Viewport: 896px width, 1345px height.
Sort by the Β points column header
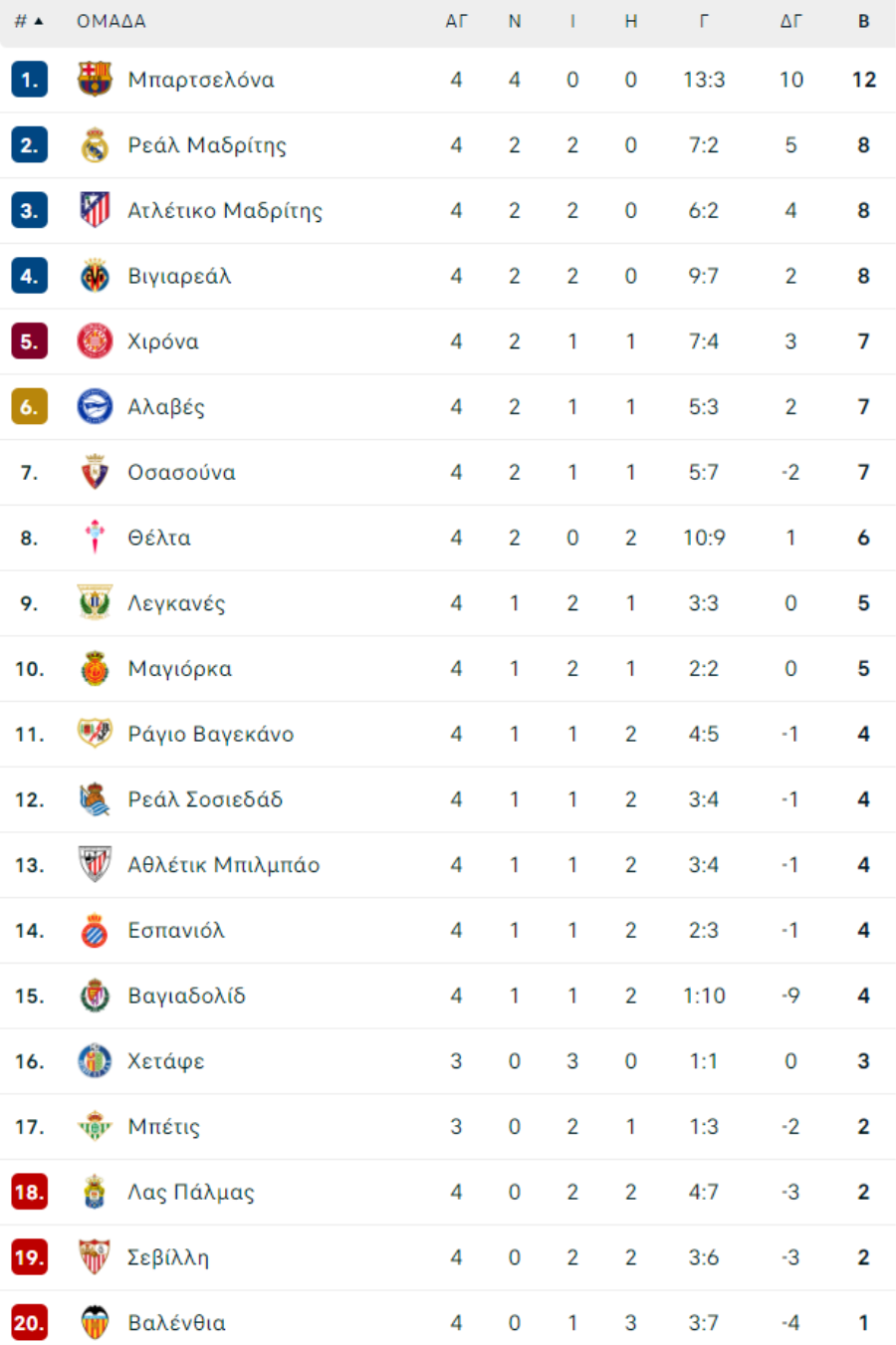(863, 21)
